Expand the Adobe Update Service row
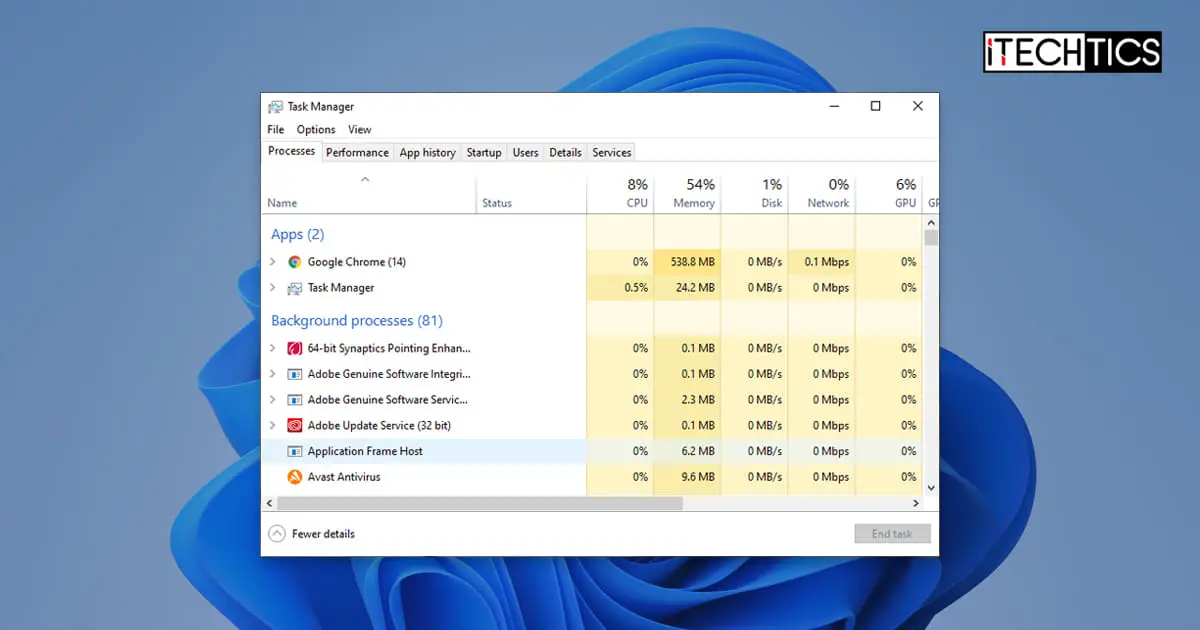The height and width of the screenshot is (630, 1200). click(x=272, y=426)
